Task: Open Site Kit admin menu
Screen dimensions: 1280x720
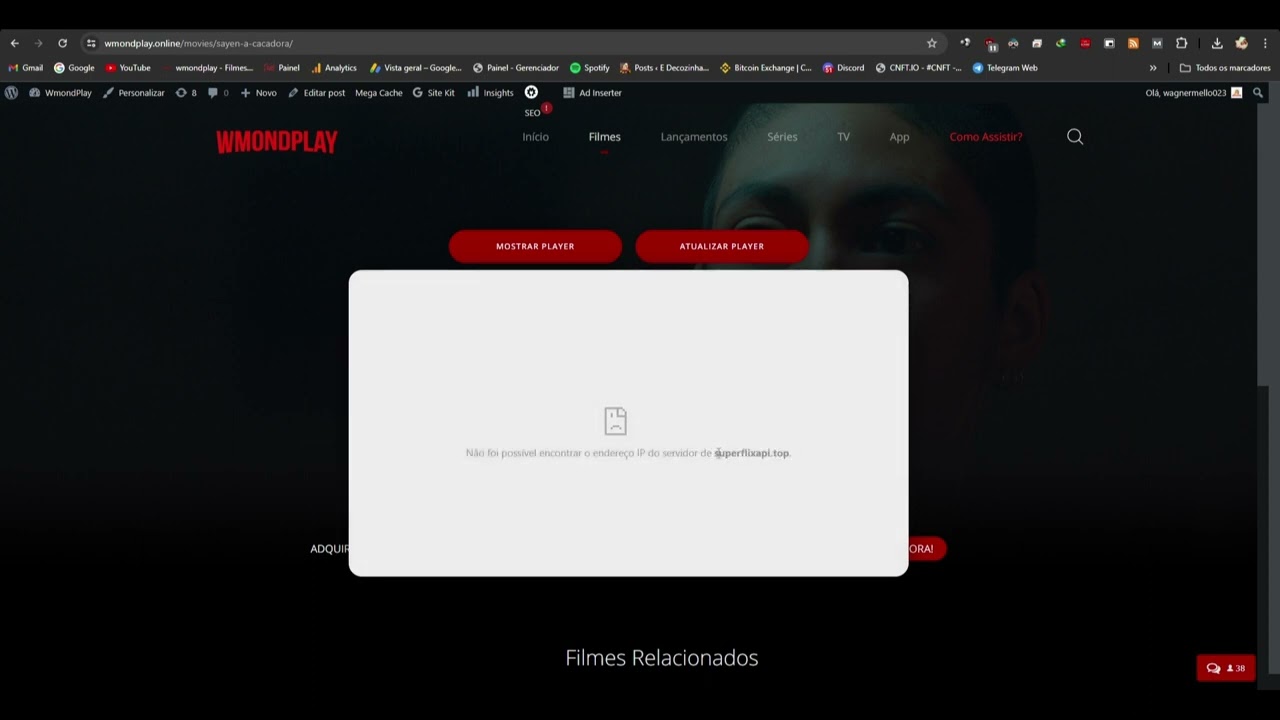Action: pos(433,93)
